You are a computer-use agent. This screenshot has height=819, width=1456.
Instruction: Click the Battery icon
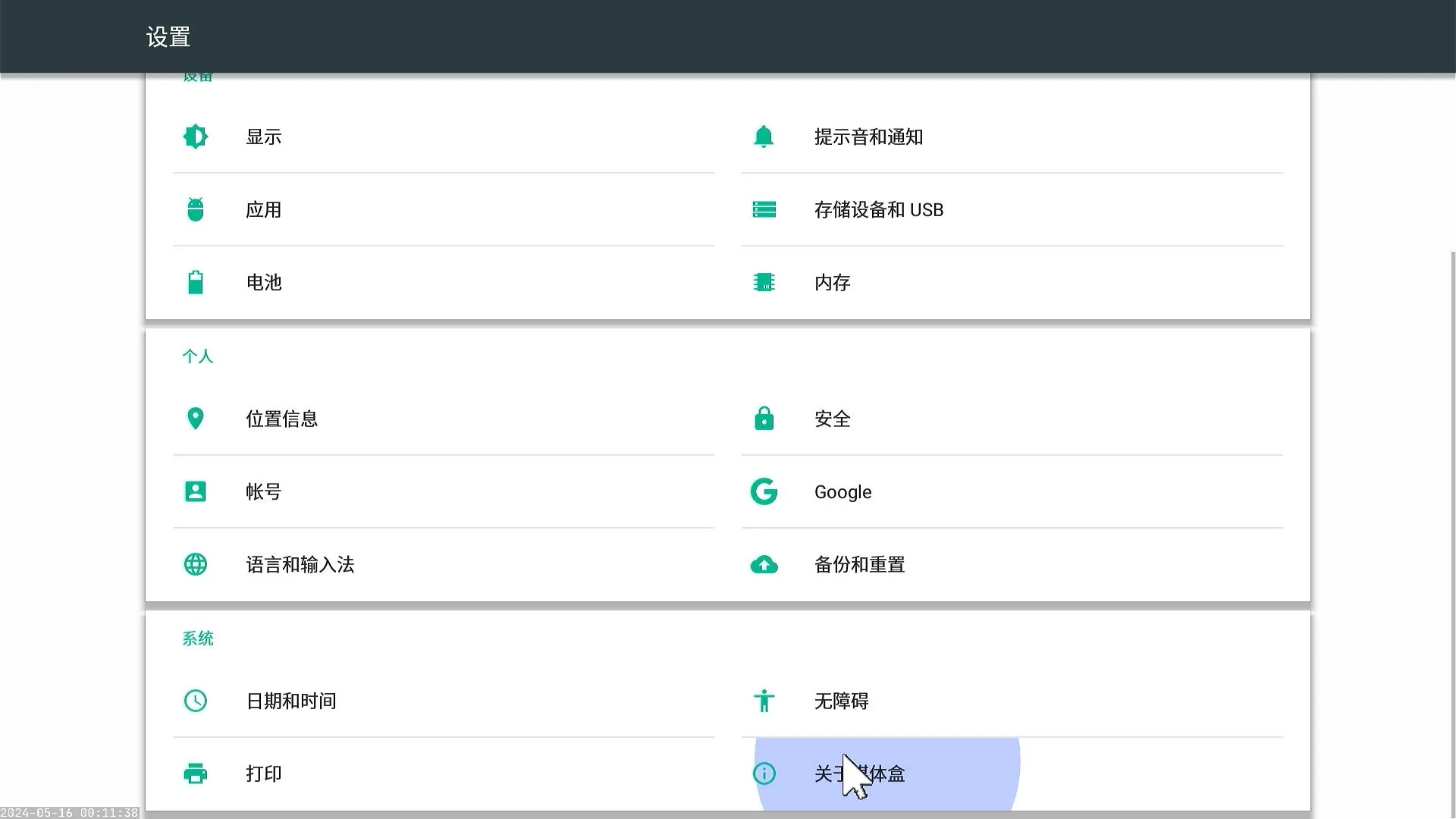click(195, 282)
